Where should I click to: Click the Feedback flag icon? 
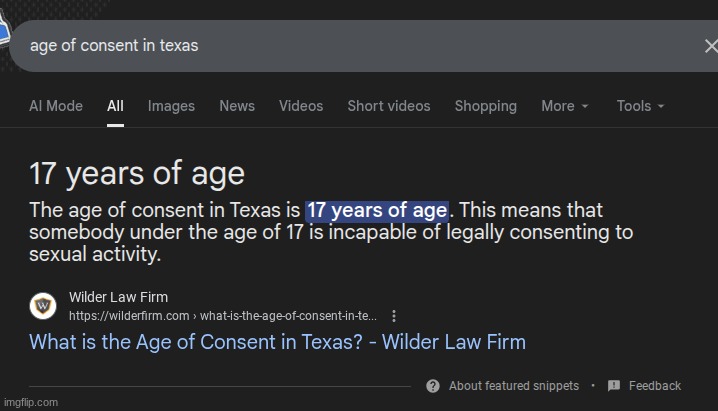coord(614,386)
